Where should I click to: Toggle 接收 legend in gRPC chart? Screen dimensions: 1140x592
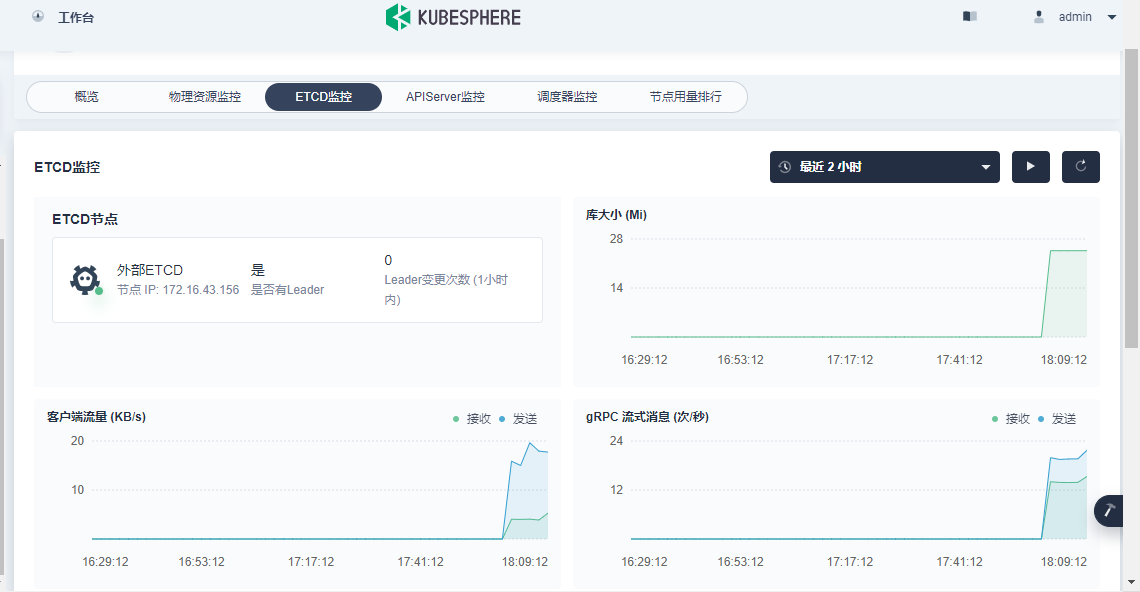coord(1011,419)
